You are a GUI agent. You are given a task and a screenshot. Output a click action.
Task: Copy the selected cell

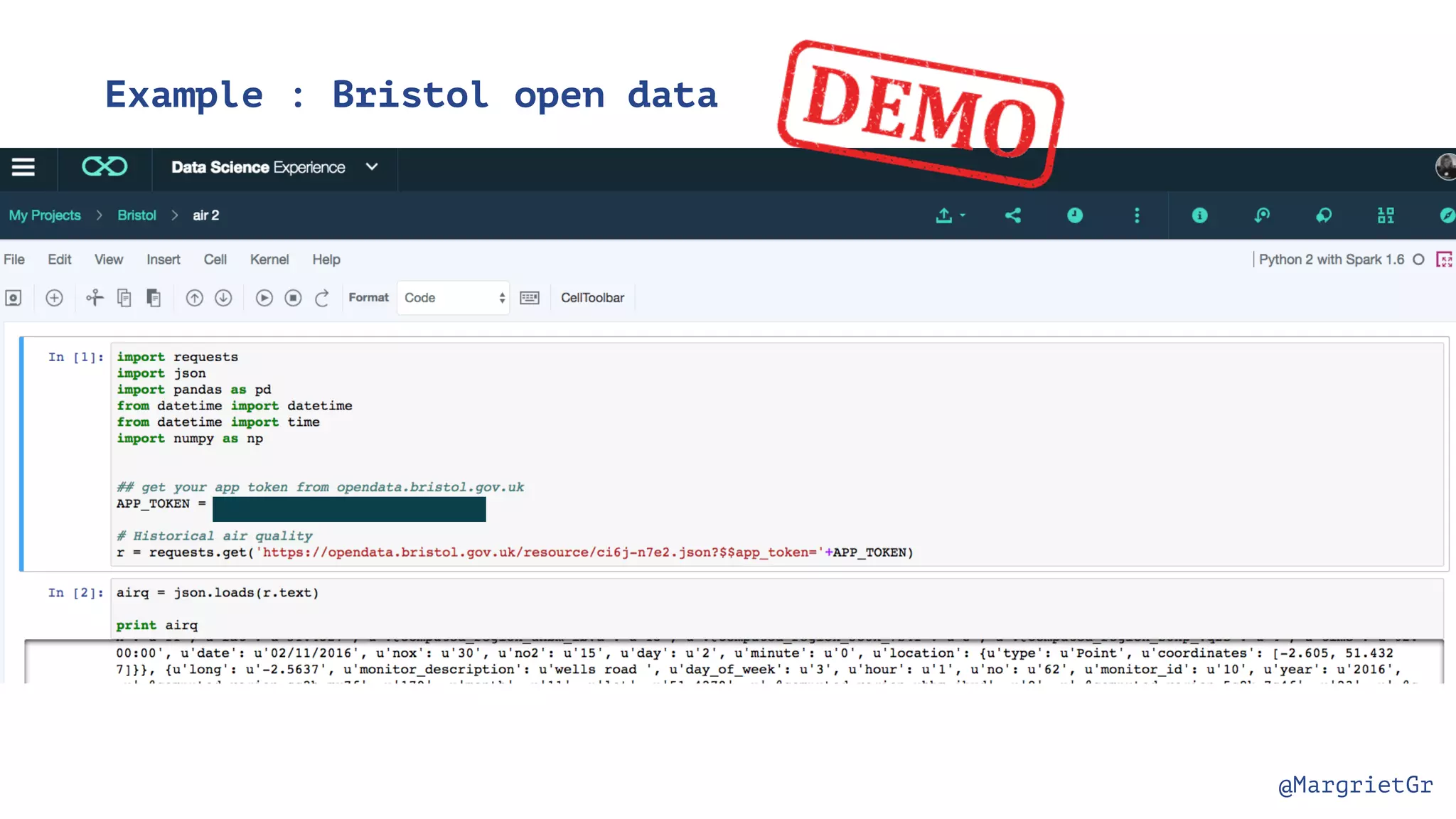pyautogui.click(x=124, y=298)
